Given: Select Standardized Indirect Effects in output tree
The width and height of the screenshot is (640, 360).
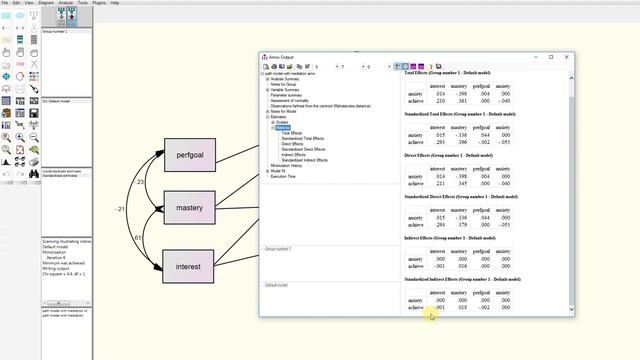Looking at the screenshot, I should (304, 160).
